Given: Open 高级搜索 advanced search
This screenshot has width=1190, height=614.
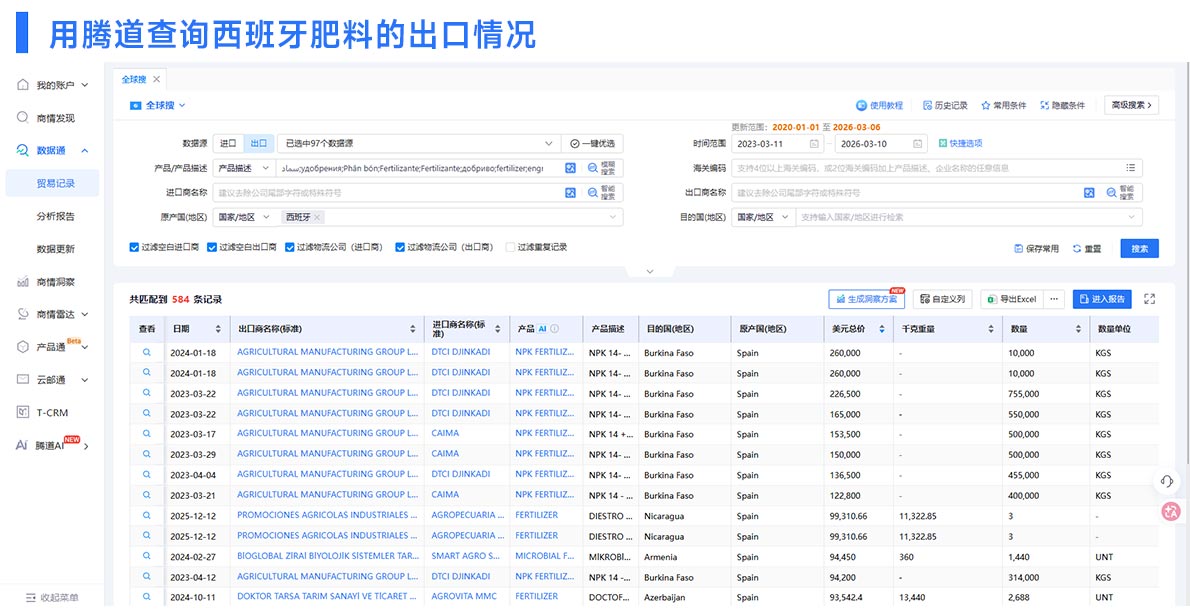Looking at the screenshot, I should [x=1130, y=104].
